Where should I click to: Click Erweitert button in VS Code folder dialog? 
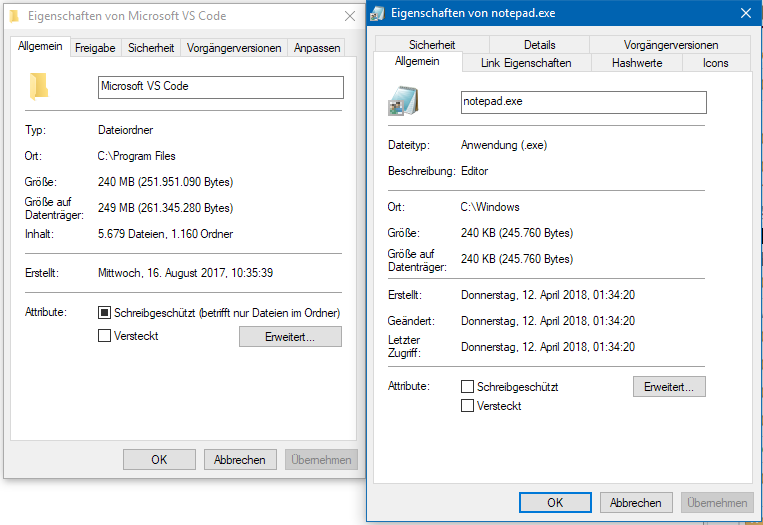(x=290, y=337)
